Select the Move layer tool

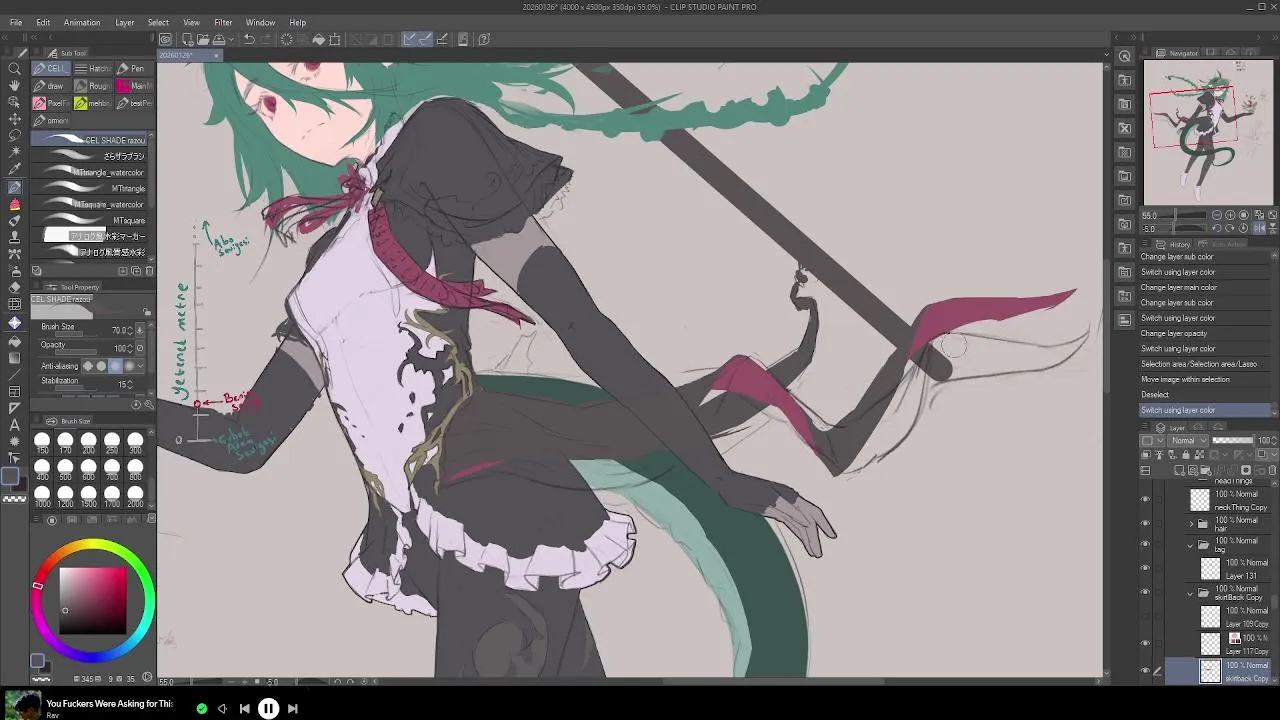[15, 119]
